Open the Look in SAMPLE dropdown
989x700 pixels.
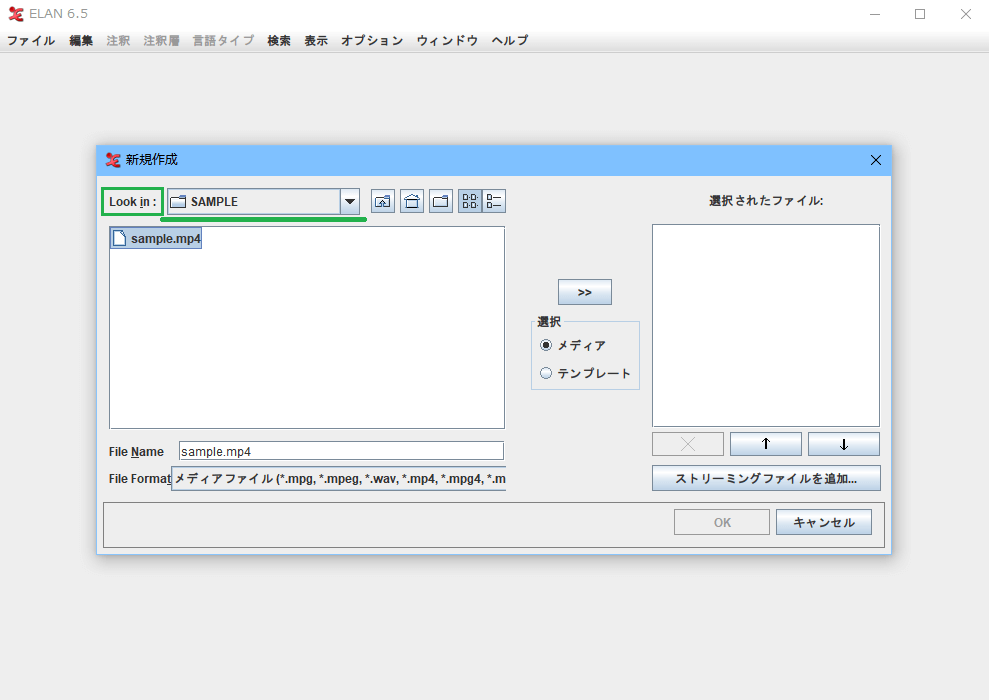350,201
